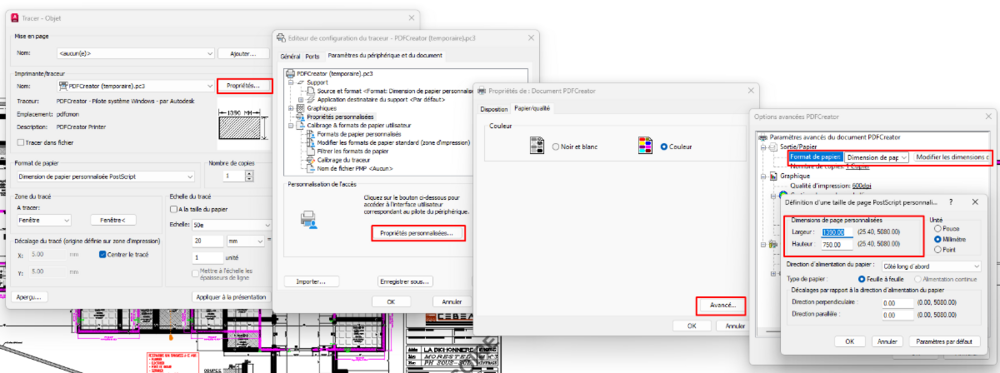This screenshot has height=373, width=1000.
Task: Select the Noir et blanc radio button
Action: (555, 147)
